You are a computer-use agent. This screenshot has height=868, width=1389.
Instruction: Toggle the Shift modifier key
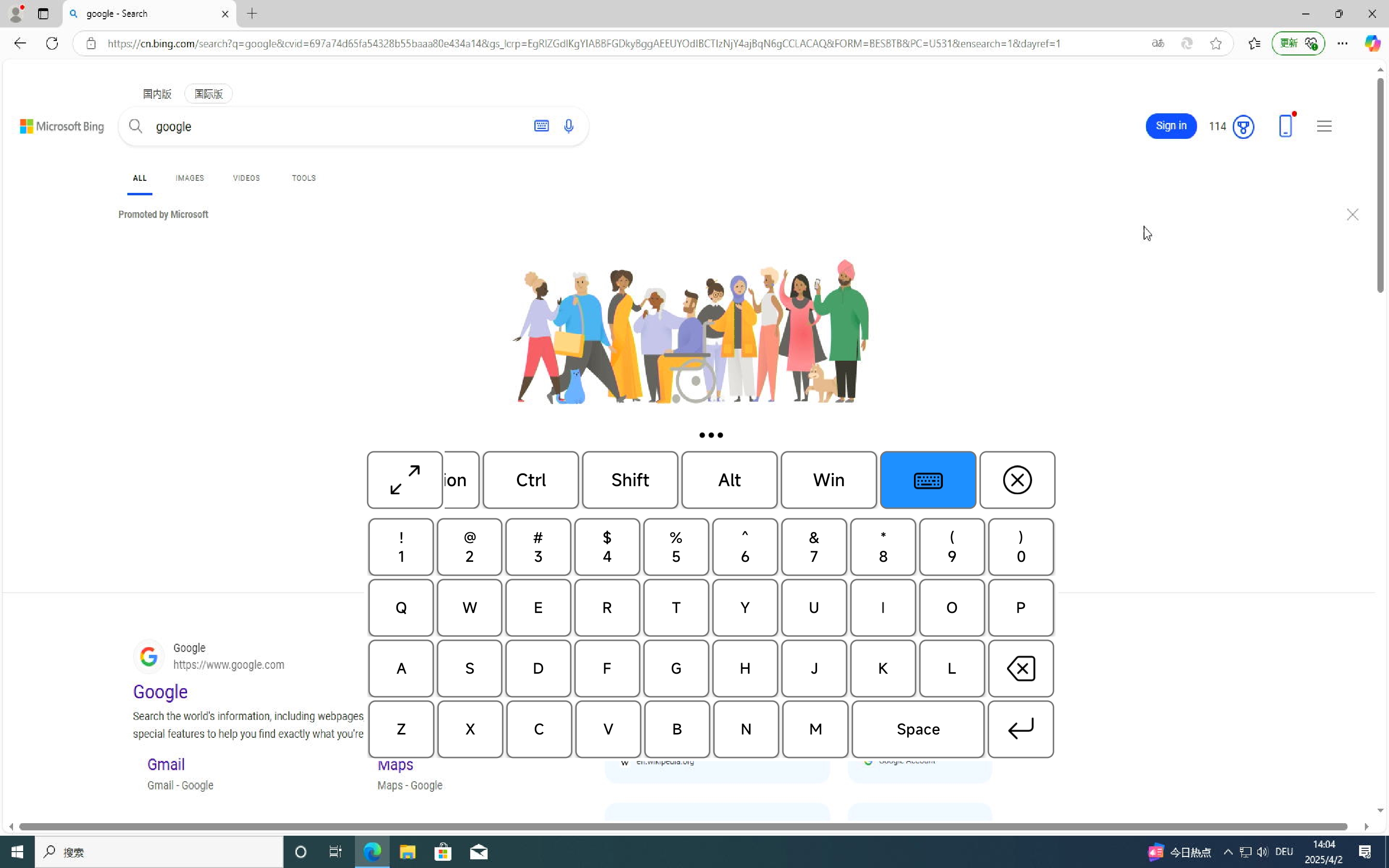[630, 480]
